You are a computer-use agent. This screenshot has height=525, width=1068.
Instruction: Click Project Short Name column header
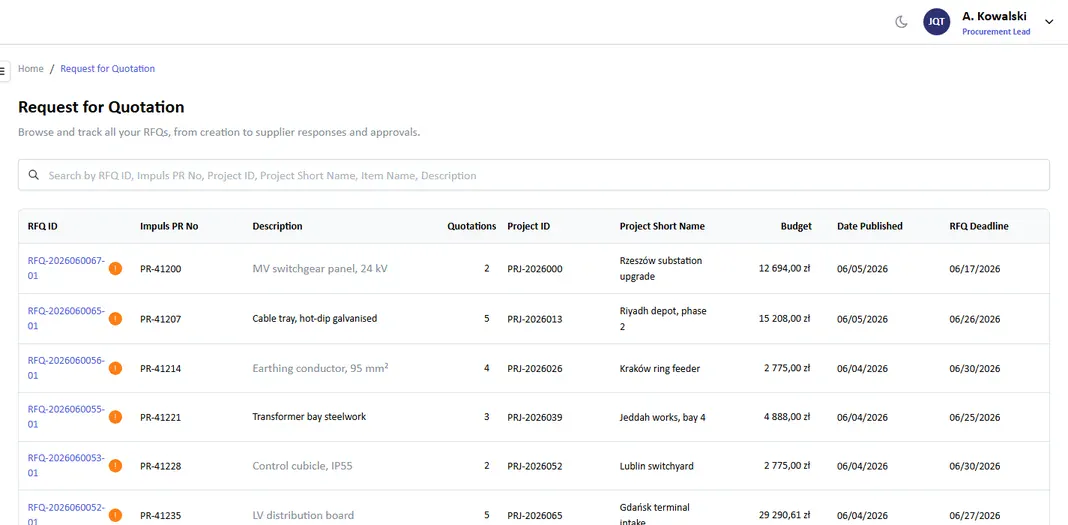coord(662,226)
